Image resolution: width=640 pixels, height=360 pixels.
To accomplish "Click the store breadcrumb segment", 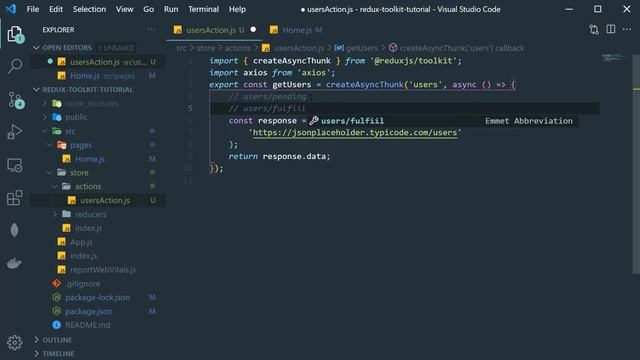I will (x=206, y=48).
